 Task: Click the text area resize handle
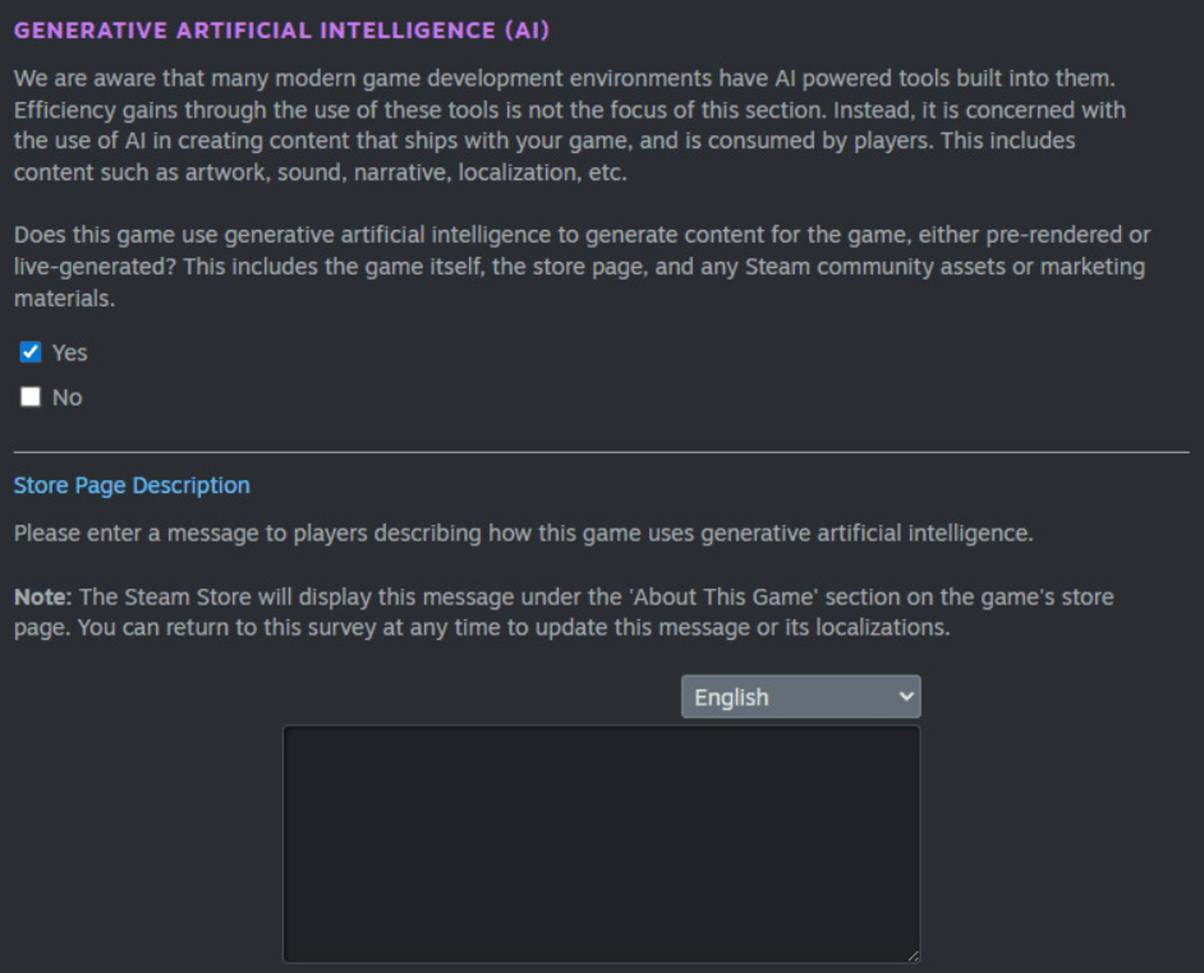[x=913, y=956]
